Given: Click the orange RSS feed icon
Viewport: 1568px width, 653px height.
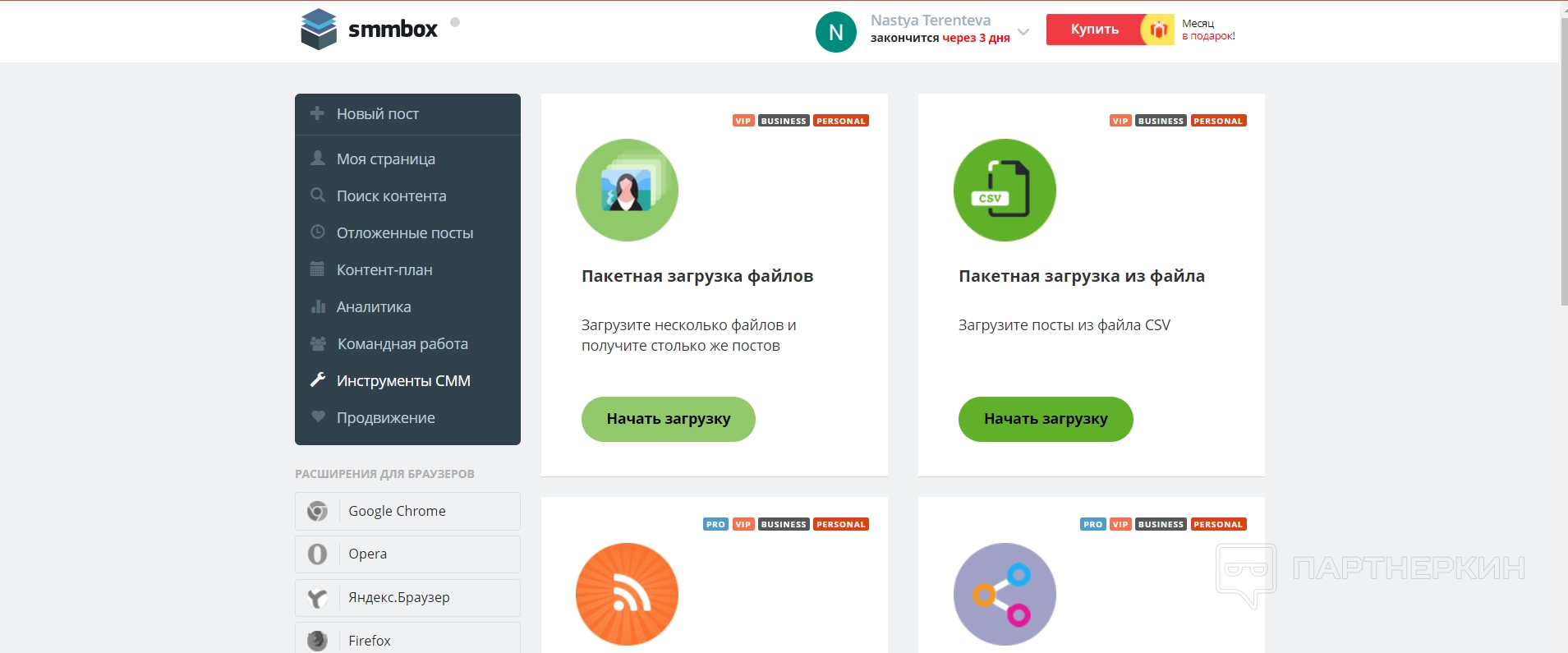Looking at the screenshot, I should pyautogui.click(x=627, y=594).
